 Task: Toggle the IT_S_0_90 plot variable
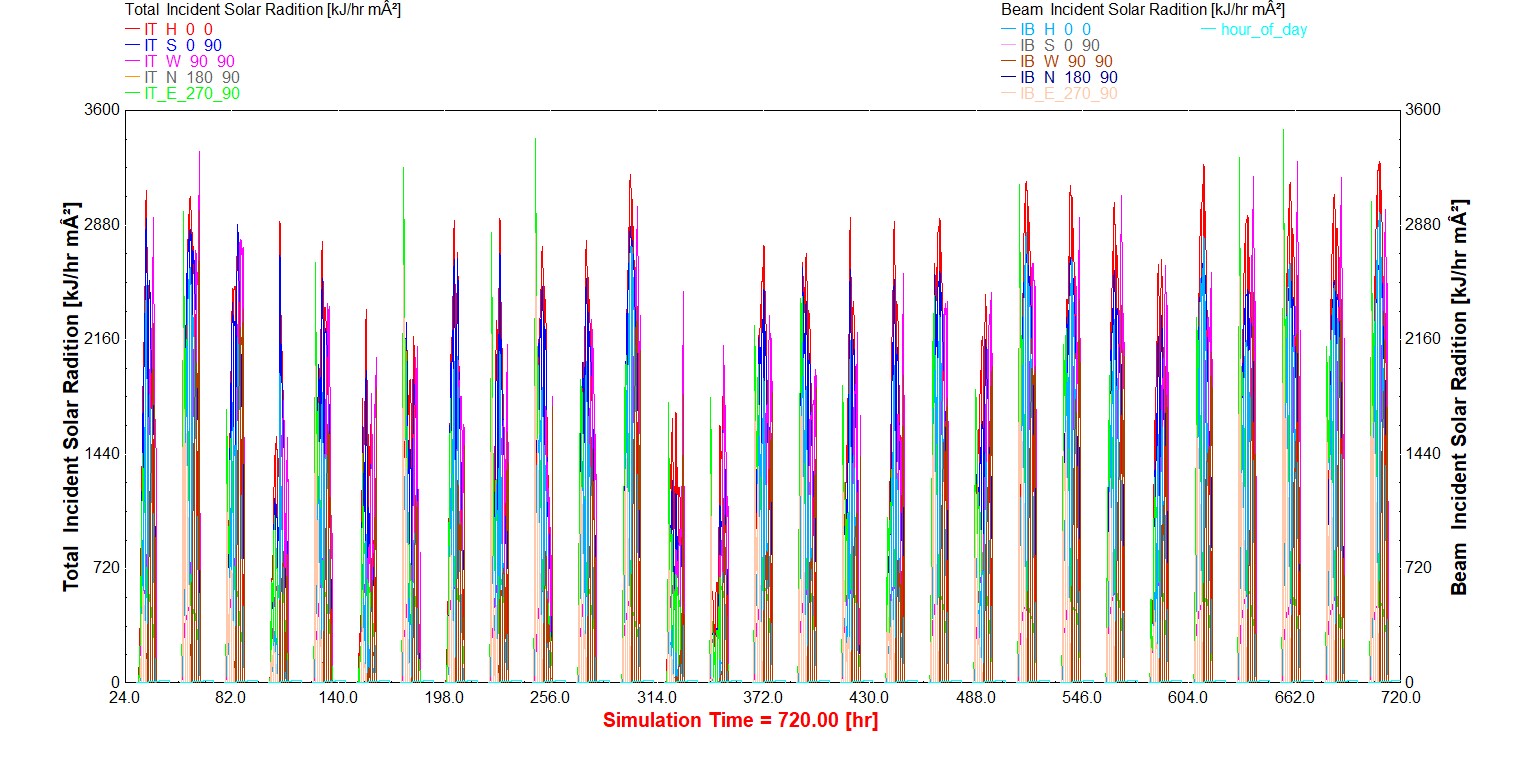[x=173, y=45]
